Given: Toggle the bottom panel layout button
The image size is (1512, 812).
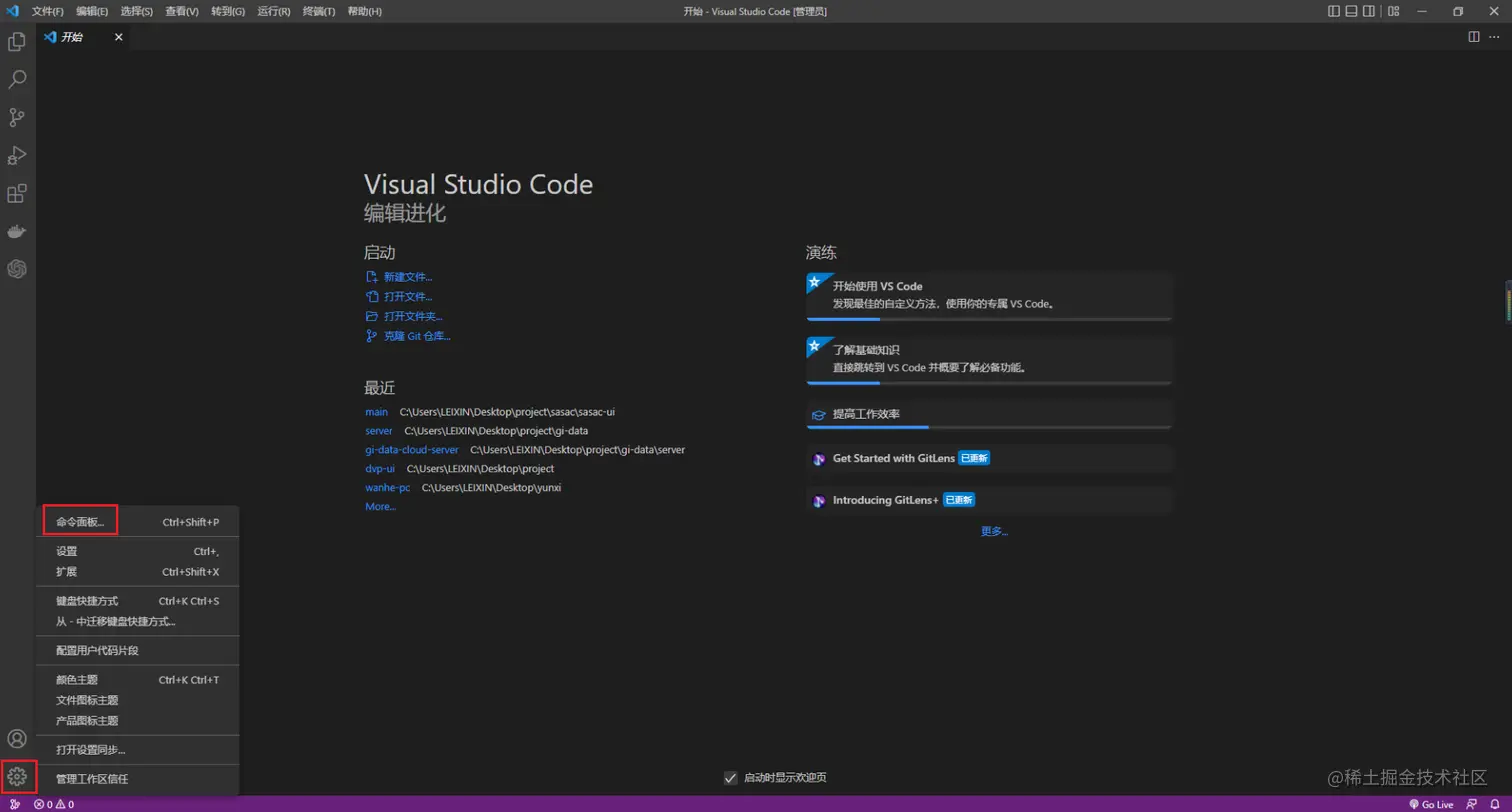Looking at the screenshot, I should pos(1352,11).
